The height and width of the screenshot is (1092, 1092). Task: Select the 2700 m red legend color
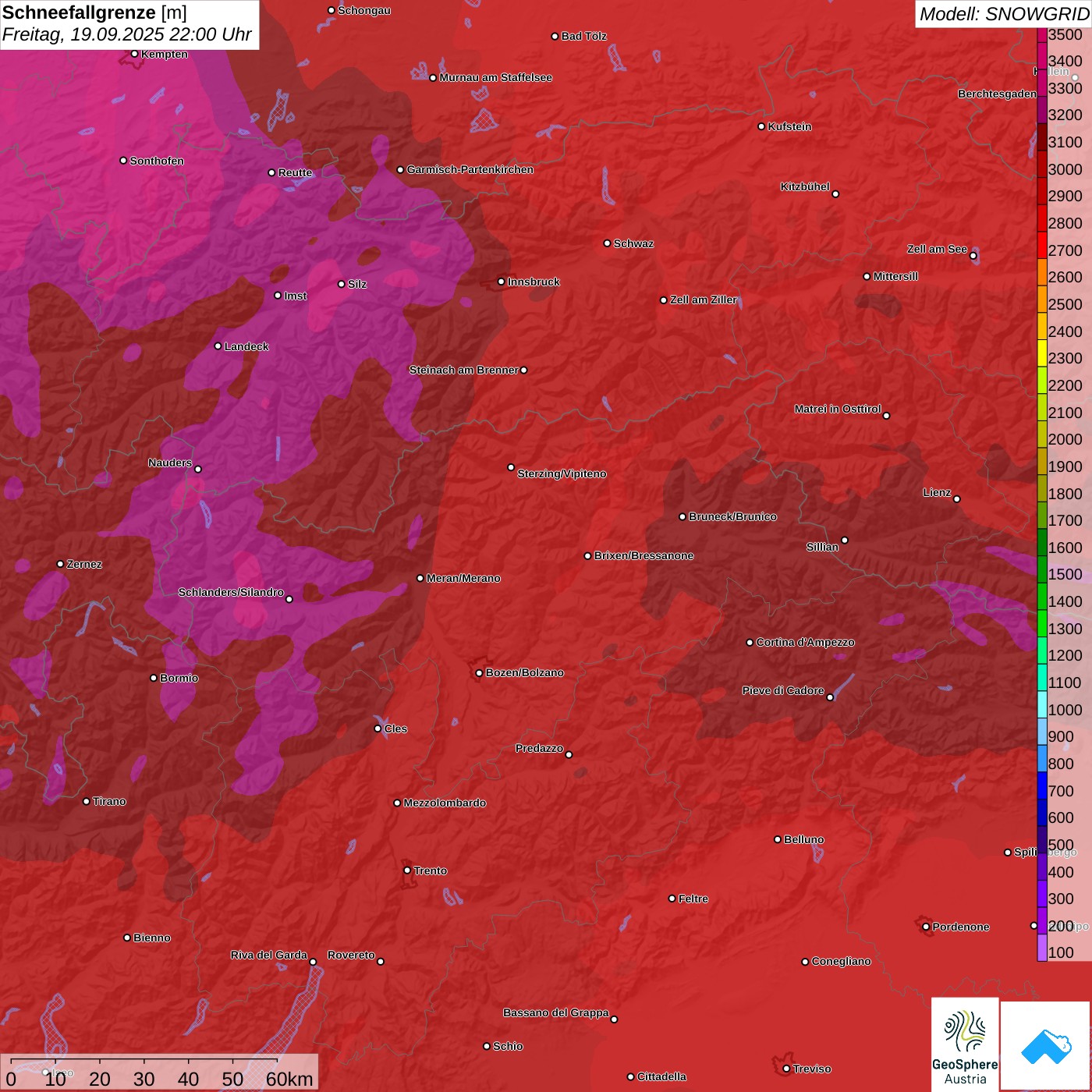[1042, 245]
